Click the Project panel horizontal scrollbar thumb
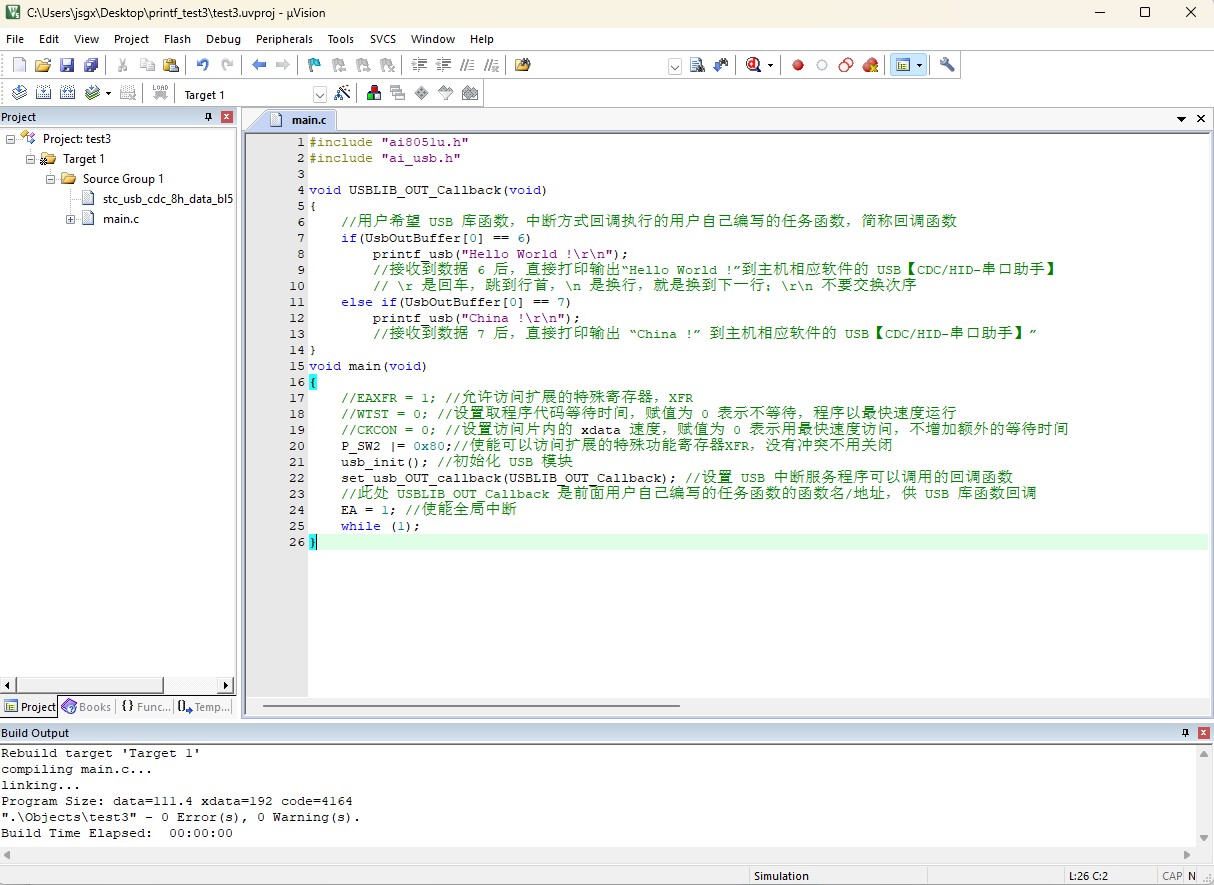The width and height of the screenshot is (1214, 885). pyautogui.click(x=90, y=685)
